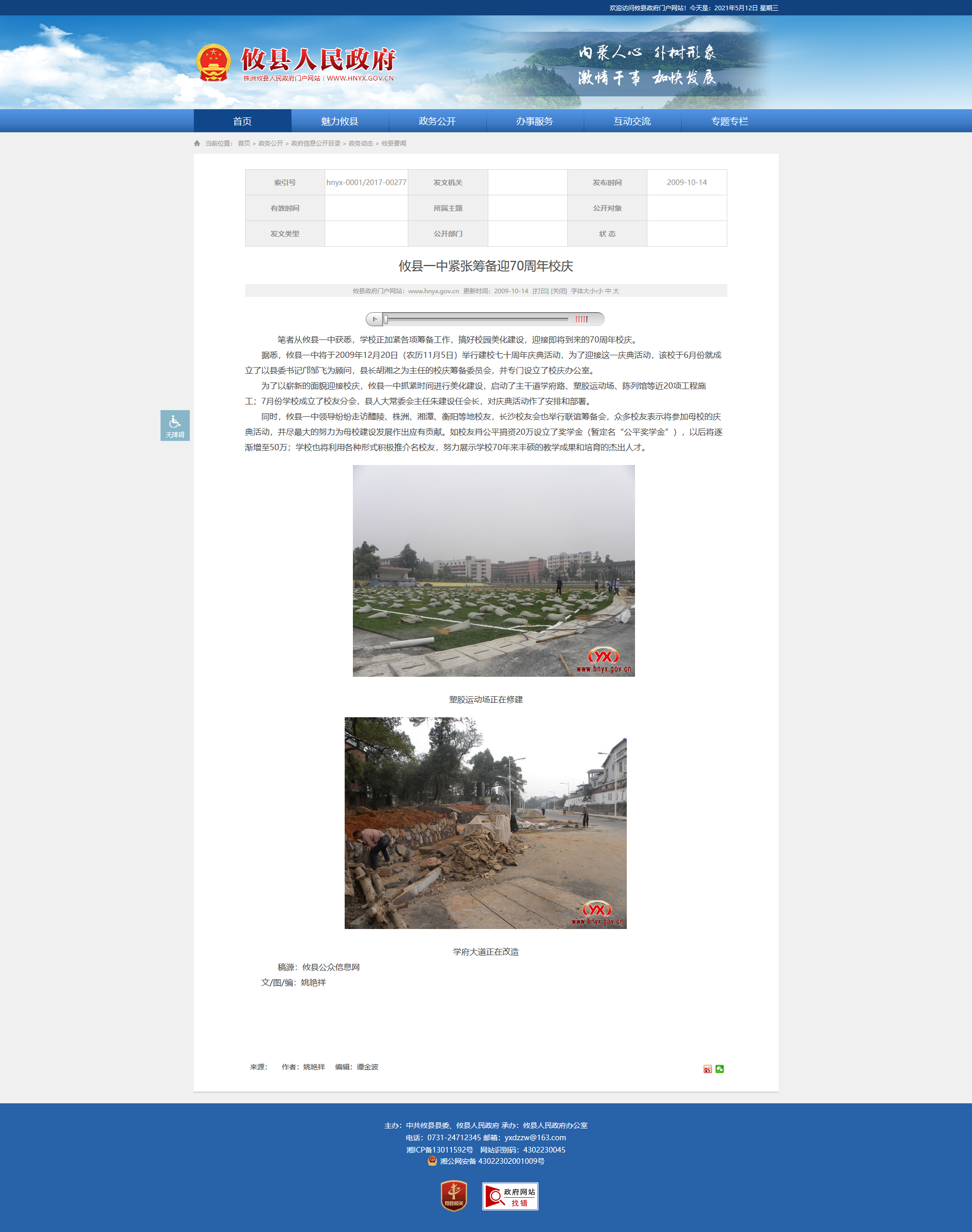This screenshot has width=972, height=1232.
Task: Click the audio player volume bars
Action: click(581, 319)
